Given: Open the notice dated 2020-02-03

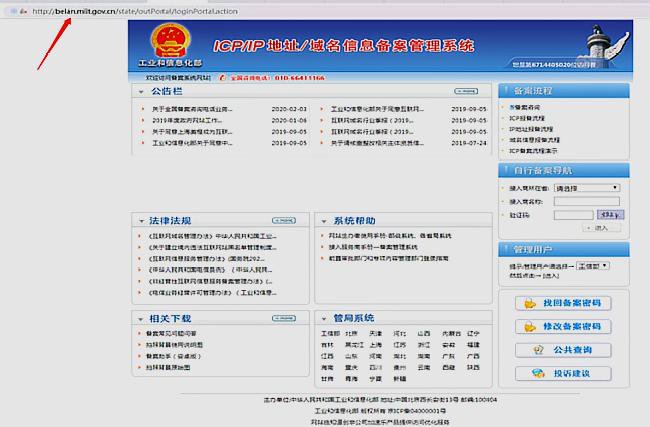Looking at the screenshot, I should [192, 109].
